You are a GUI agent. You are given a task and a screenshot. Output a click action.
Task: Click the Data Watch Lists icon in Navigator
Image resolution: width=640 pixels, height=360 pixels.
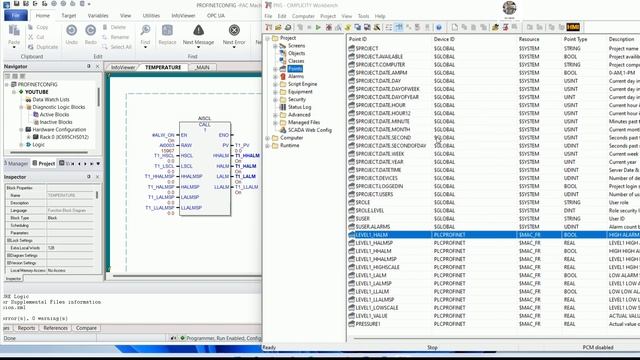(x=28, y=100)
